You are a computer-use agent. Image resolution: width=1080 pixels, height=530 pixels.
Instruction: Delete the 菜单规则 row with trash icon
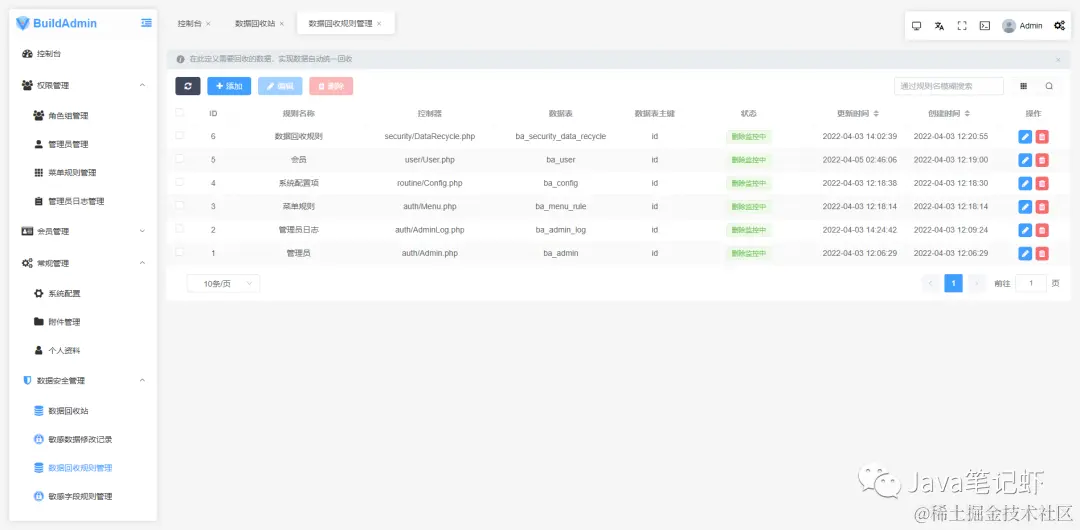pos(1042,207)
